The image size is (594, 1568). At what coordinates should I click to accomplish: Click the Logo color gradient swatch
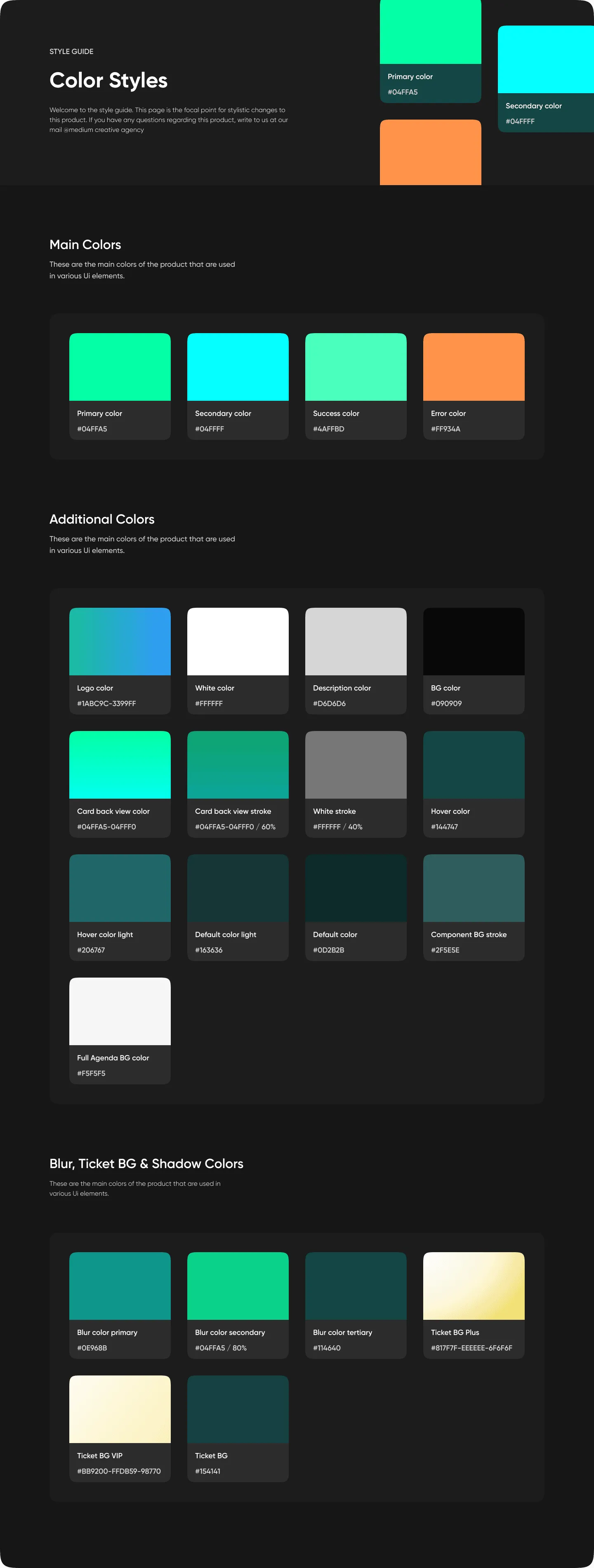click(119, 642)
